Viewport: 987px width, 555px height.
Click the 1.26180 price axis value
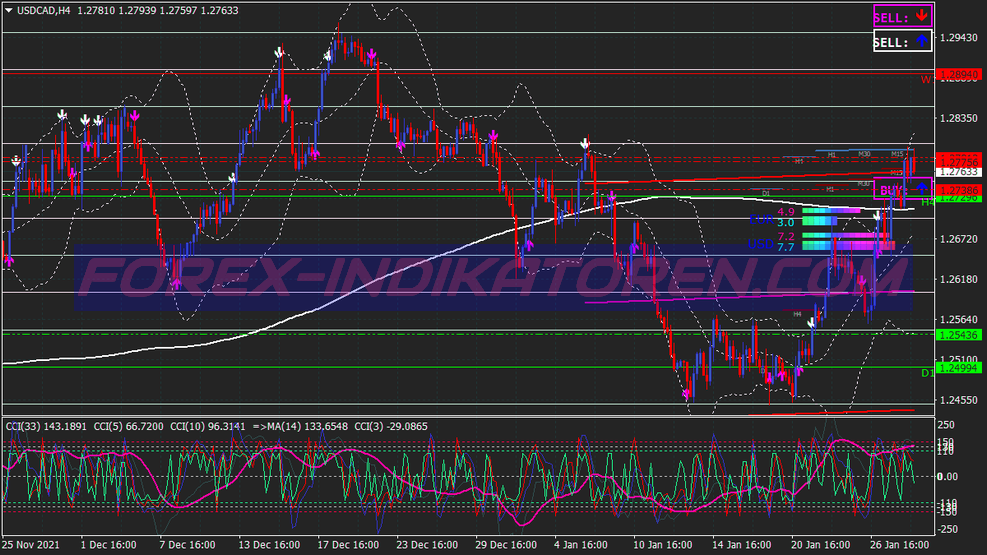pyautogui.click(x=959, y=279)
